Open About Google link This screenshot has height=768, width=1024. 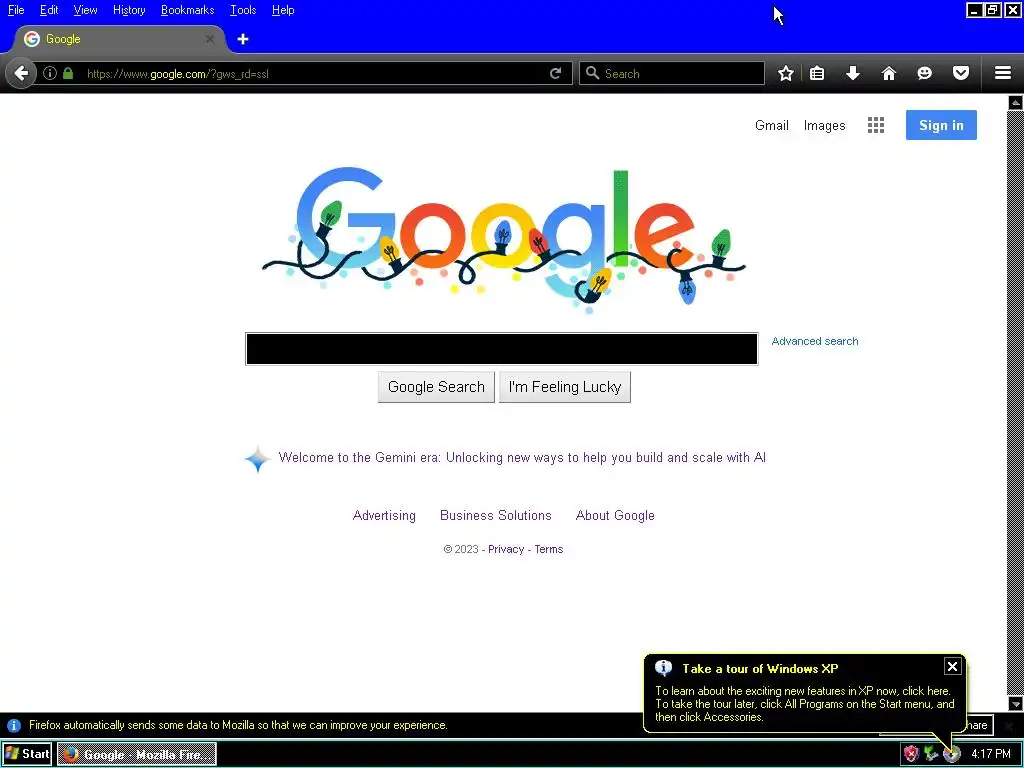[615, 515]
